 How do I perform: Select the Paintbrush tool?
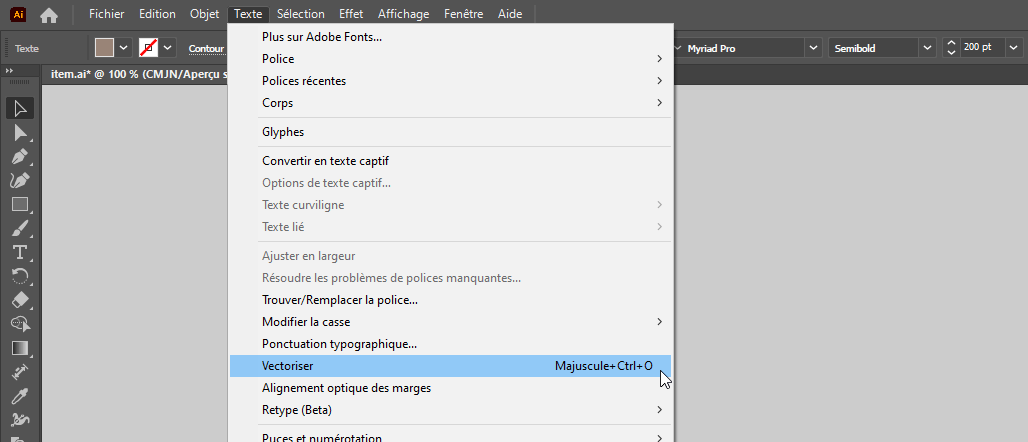[20, 228]
